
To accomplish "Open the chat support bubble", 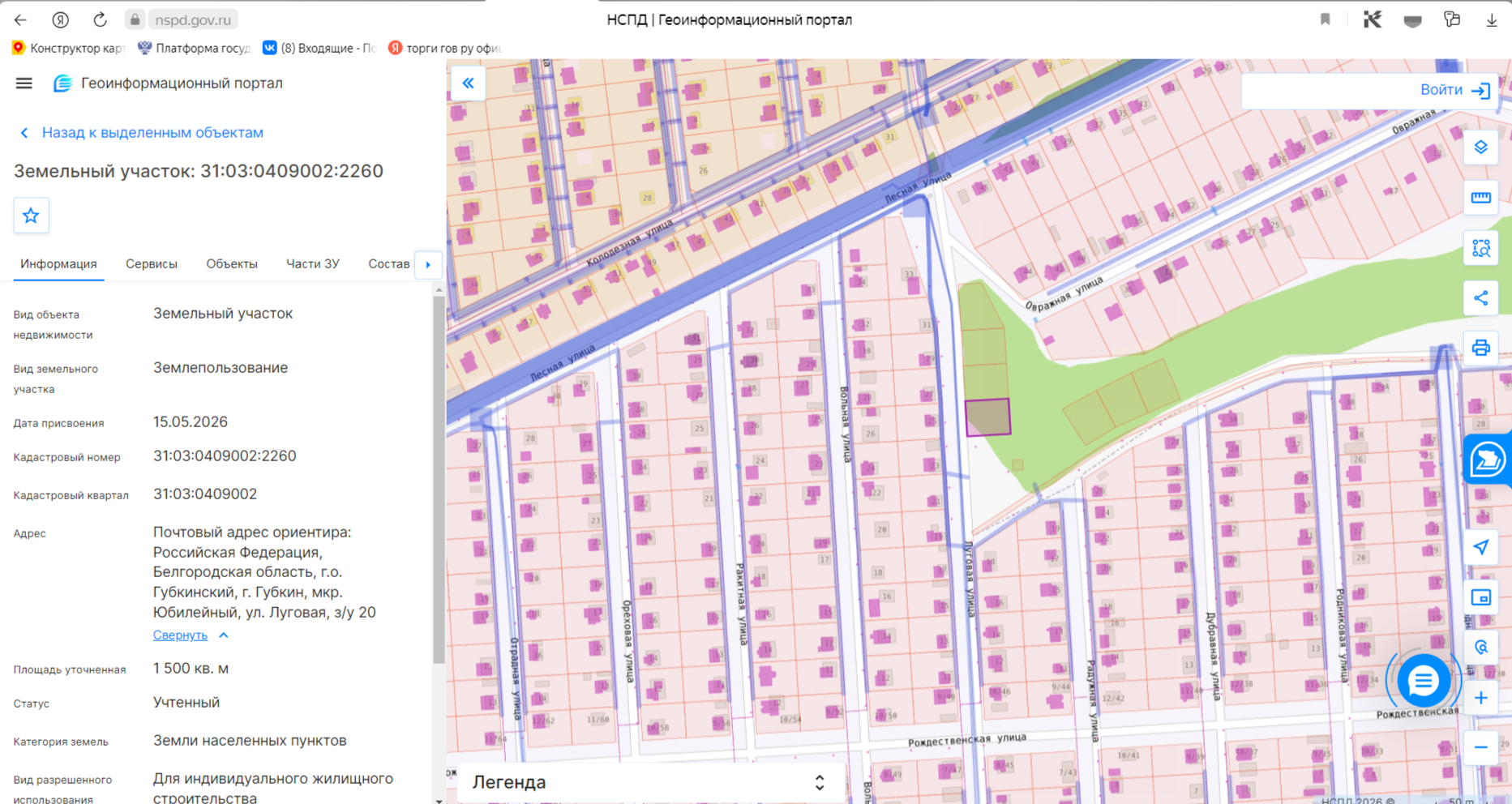I will click(x=1422, y=682).
